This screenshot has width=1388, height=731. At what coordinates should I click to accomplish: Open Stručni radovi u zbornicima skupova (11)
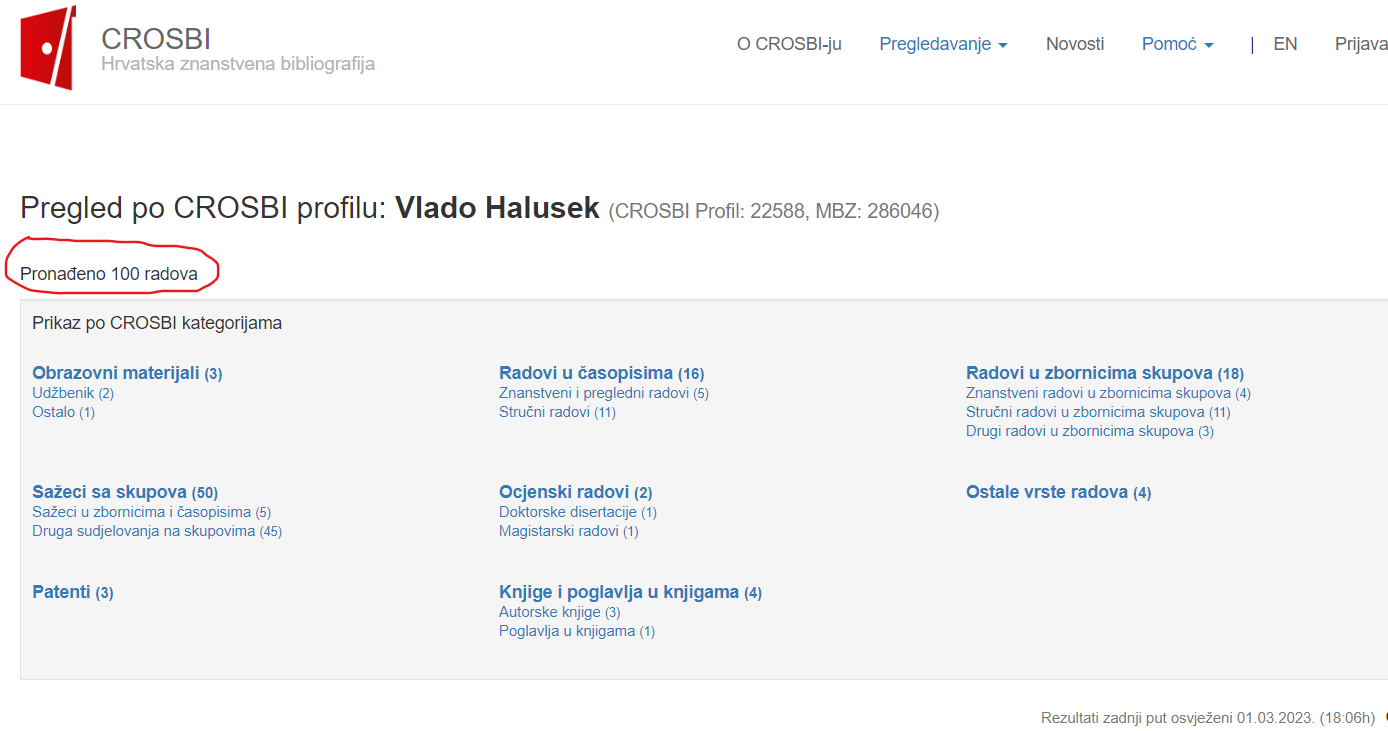[1098, 412]
